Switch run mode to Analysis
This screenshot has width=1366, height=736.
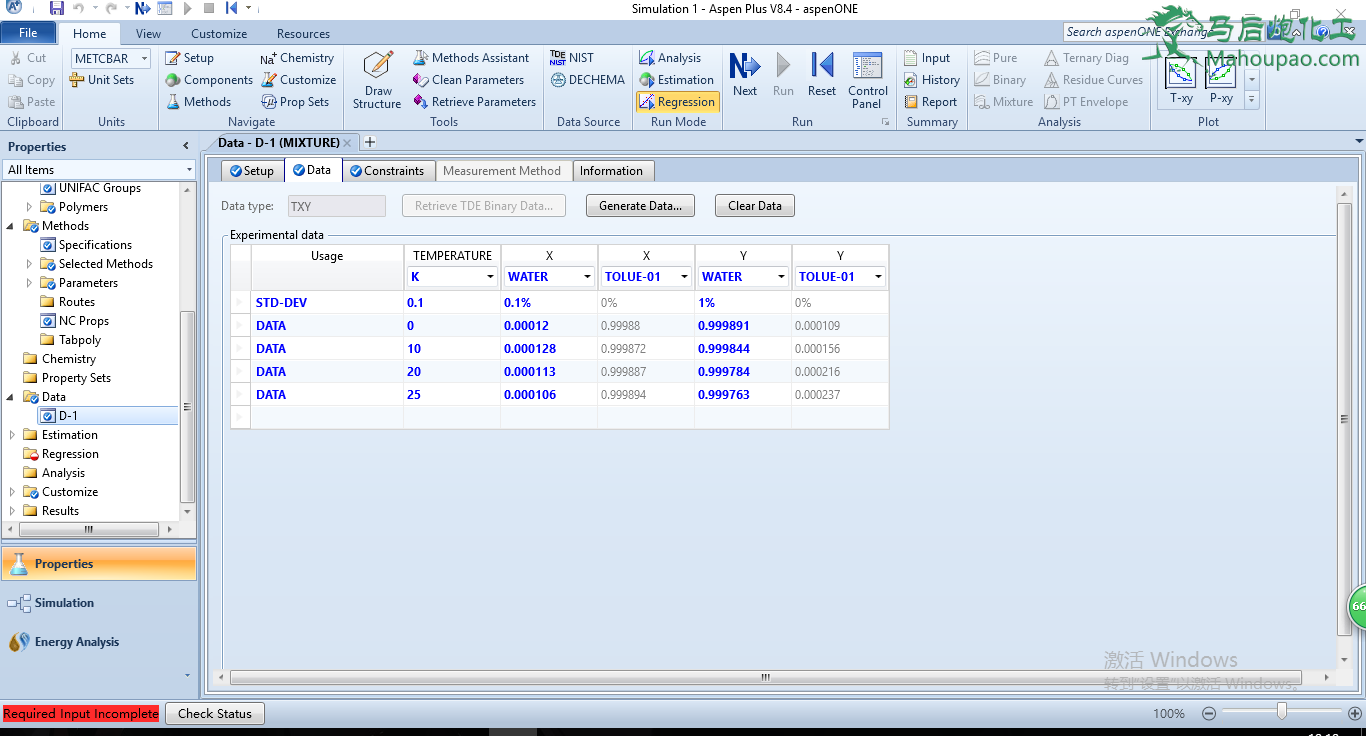coord(670,58)
